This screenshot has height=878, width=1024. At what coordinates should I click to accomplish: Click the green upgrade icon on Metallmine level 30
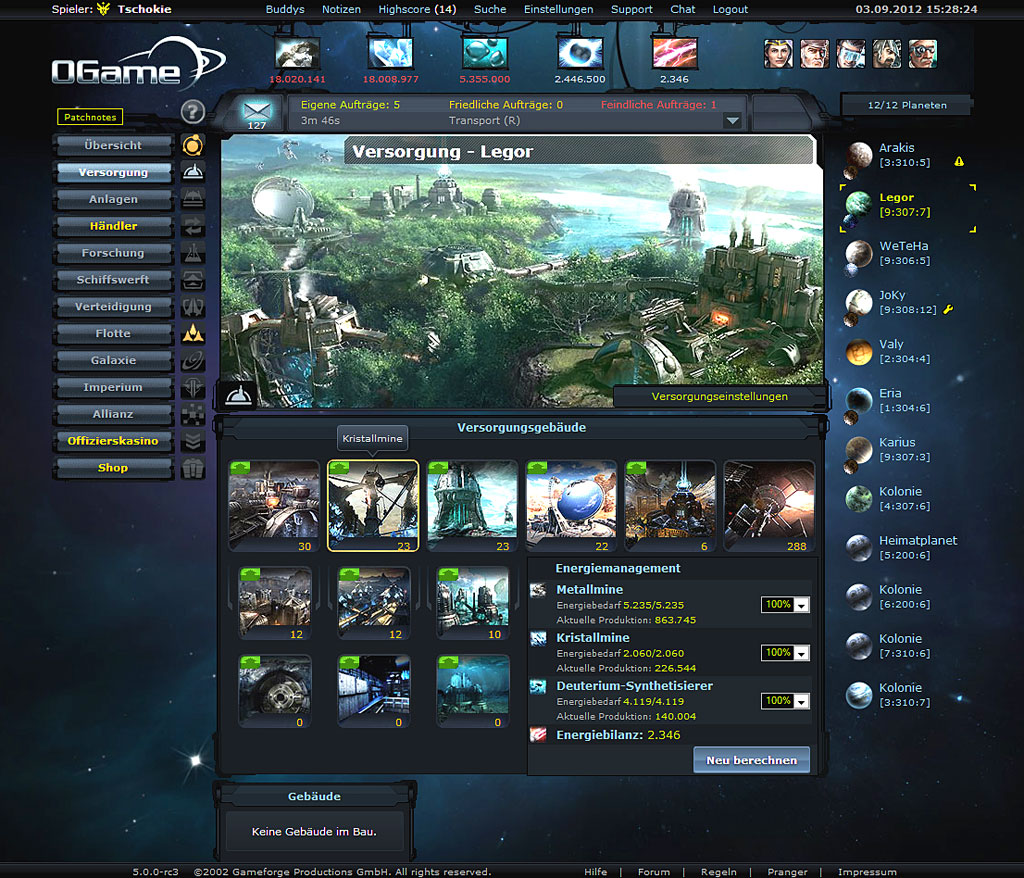[240, 467]
